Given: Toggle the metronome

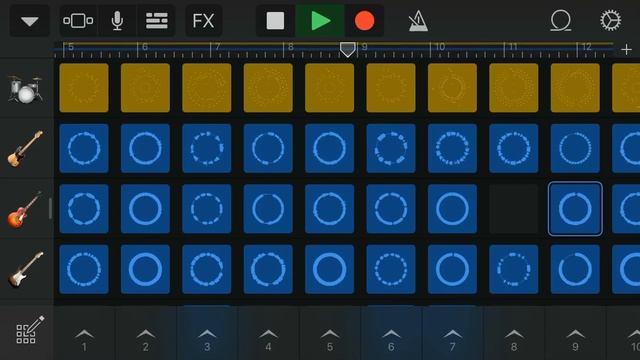Looking at the screenshot, I should click(x=418, y=21).
